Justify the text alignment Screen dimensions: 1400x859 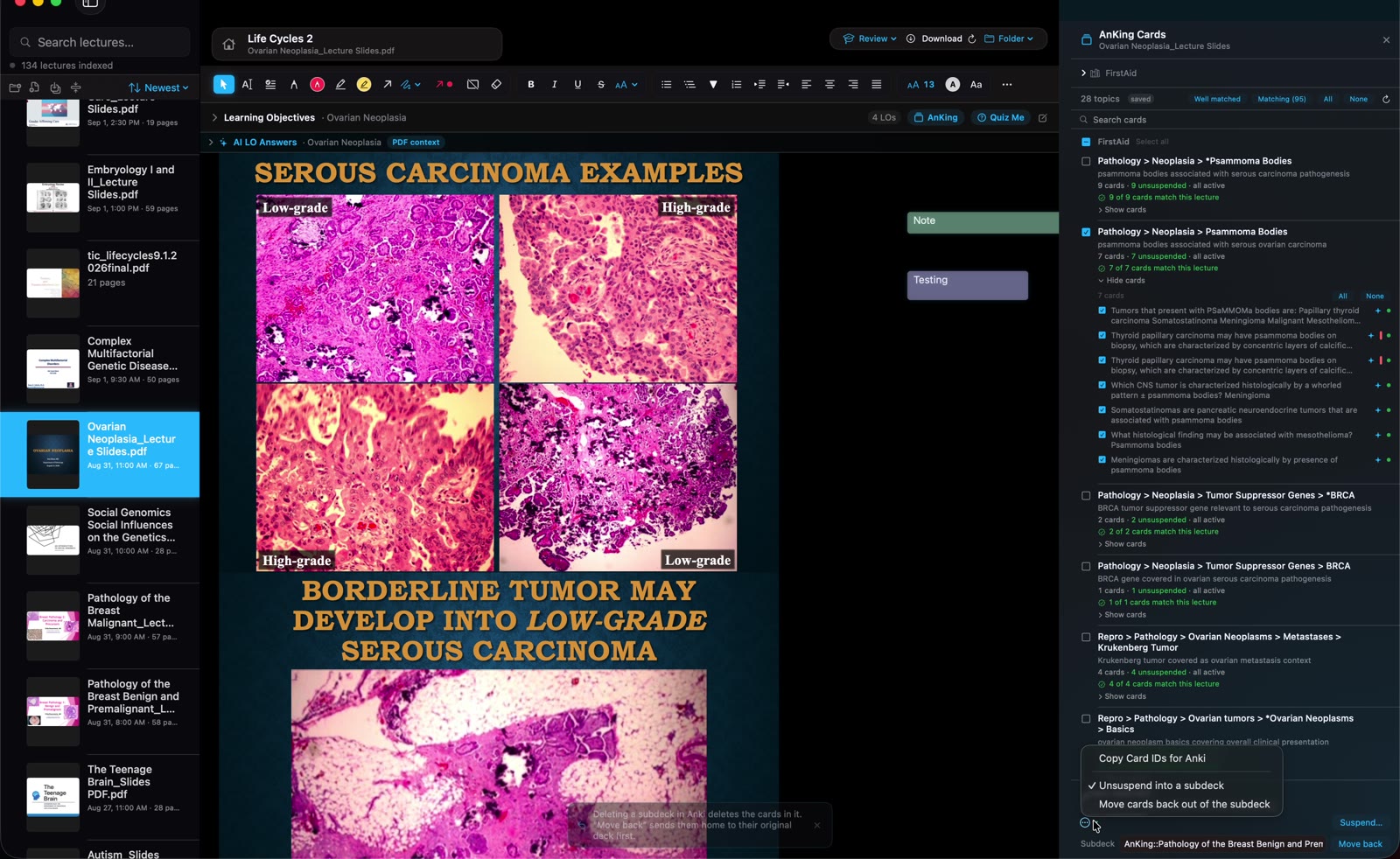click(x=876, y=85)
